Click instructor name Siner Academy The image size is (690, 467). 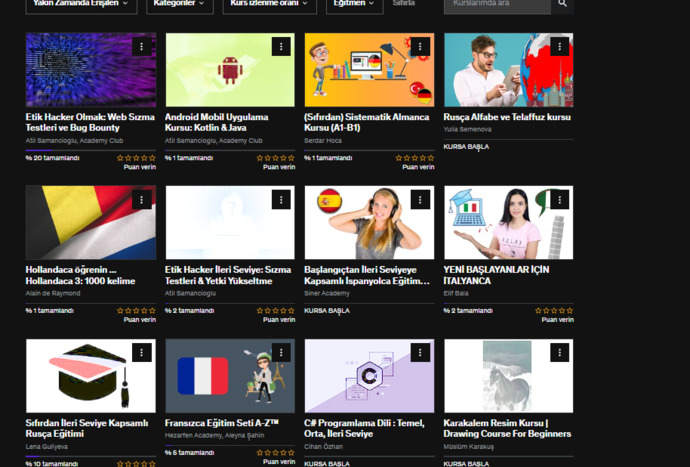tap(327, 293)
